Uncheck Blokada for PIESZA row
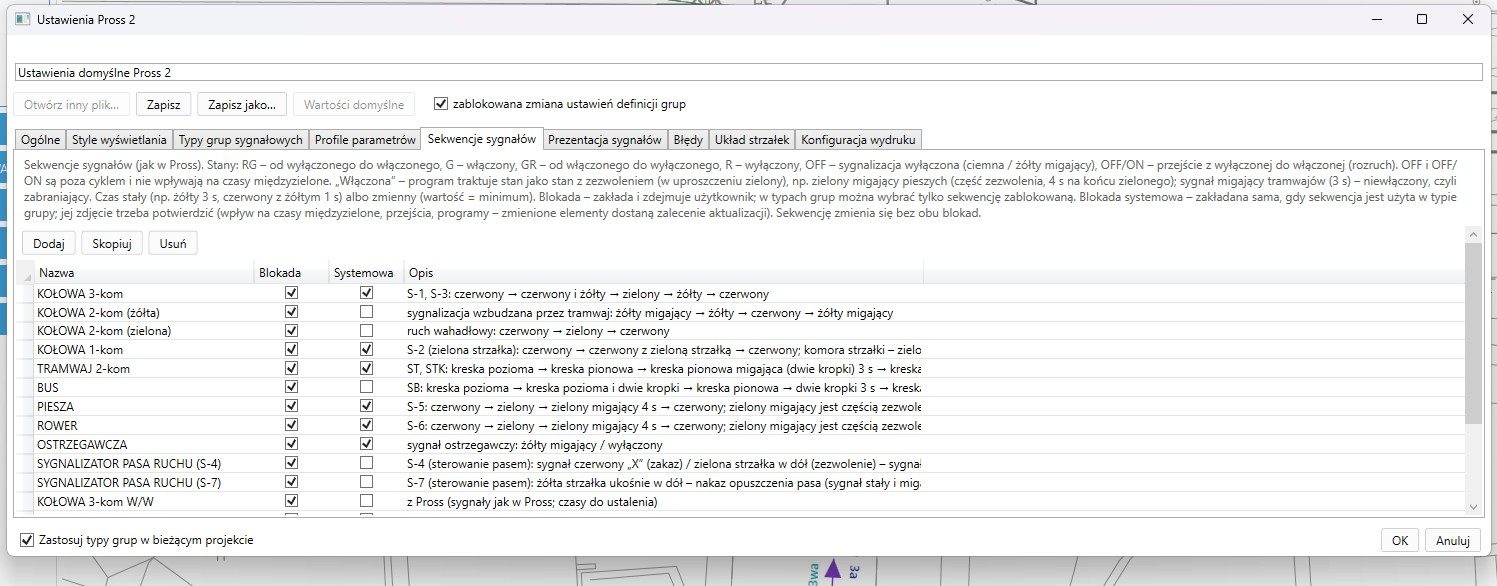The height and width of the screenshot is (586, 1497). click(x=291, y=406)
